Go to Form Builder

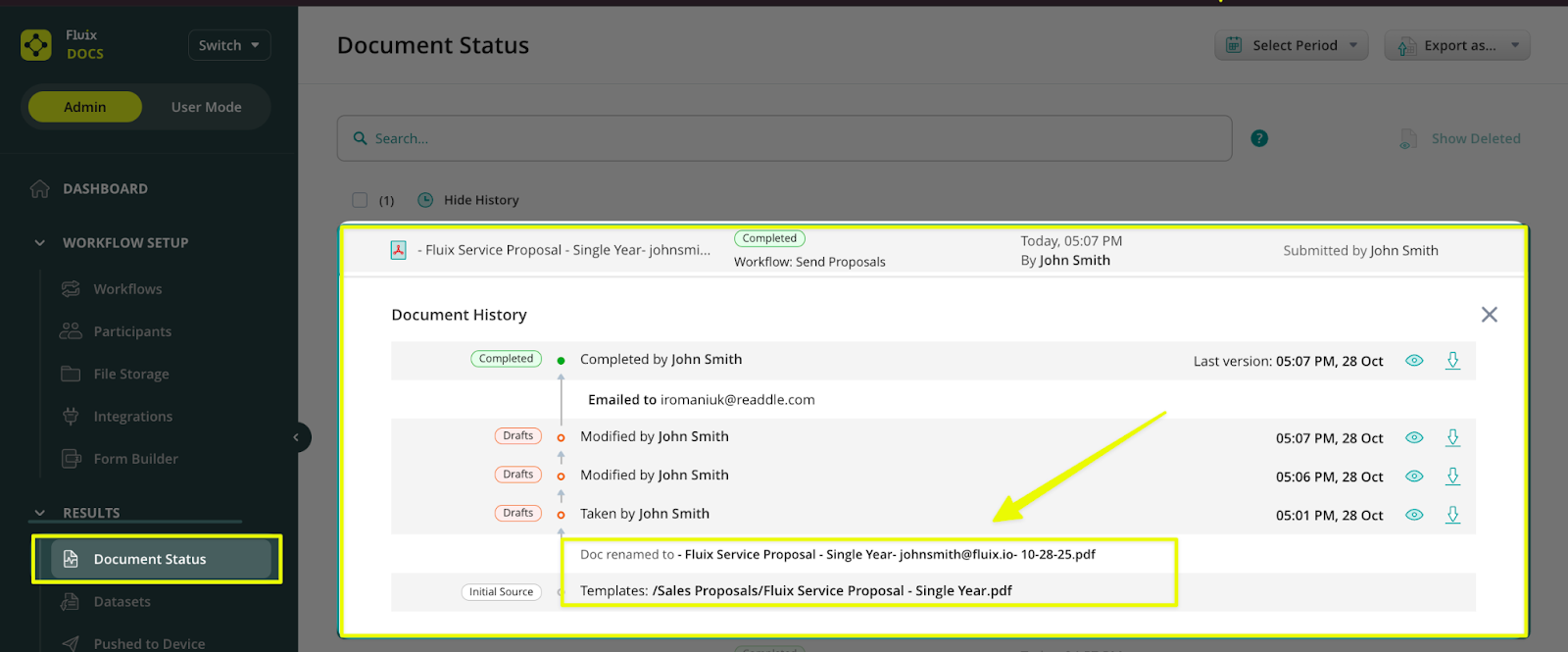tap(135, 459)
